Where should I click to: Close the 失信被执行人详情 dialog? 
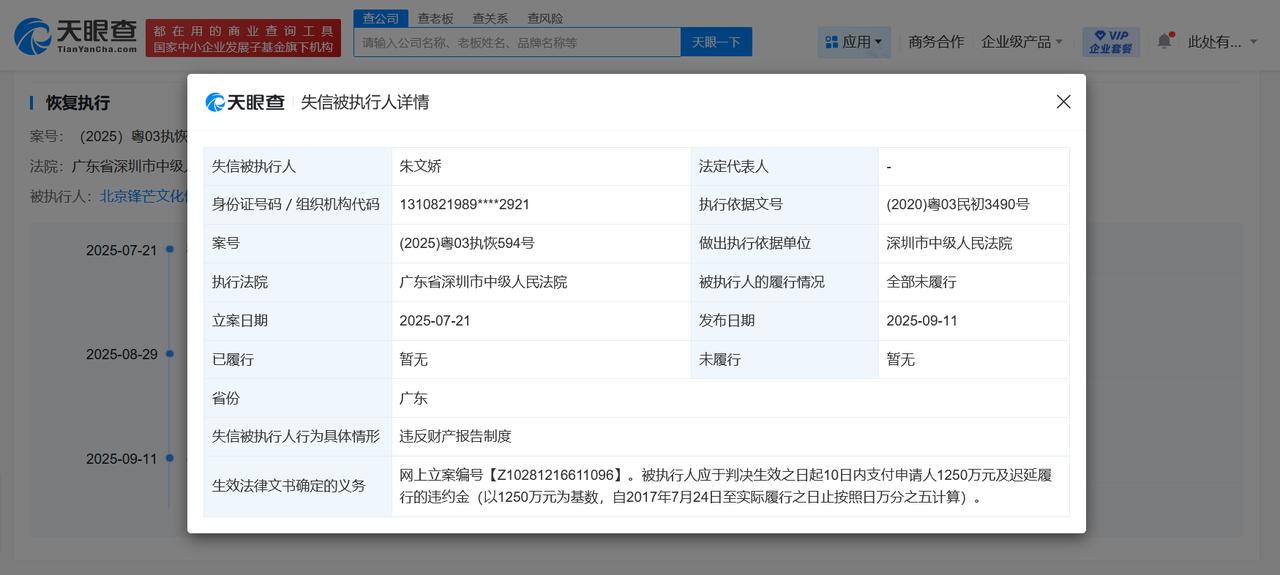[x=1063, y=102]
